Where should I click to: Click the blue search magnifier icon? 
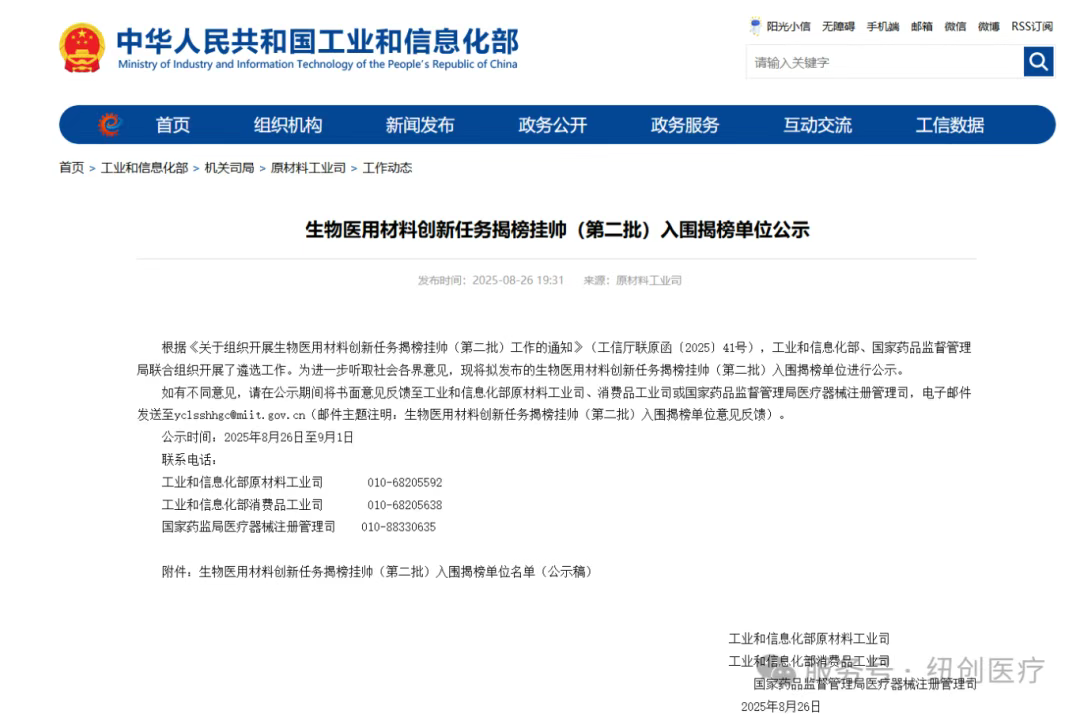[x=1038, y=62]
